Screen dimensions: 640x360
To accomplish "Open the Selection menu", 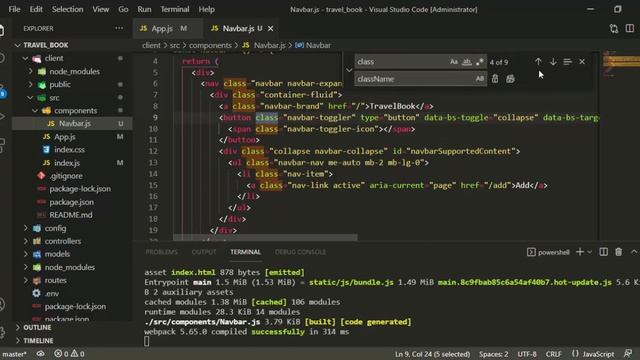I will pos(67,9).
